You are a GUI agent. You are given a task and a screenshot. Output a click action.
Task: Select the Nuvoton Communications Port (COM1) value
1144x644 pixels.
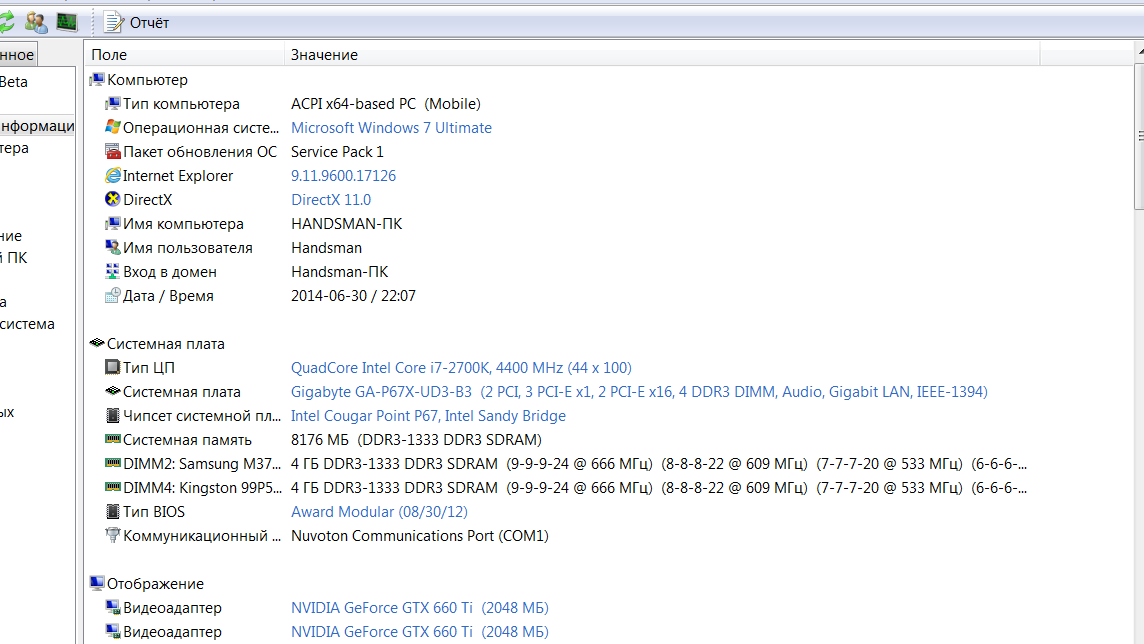click(x=420, y=536)
